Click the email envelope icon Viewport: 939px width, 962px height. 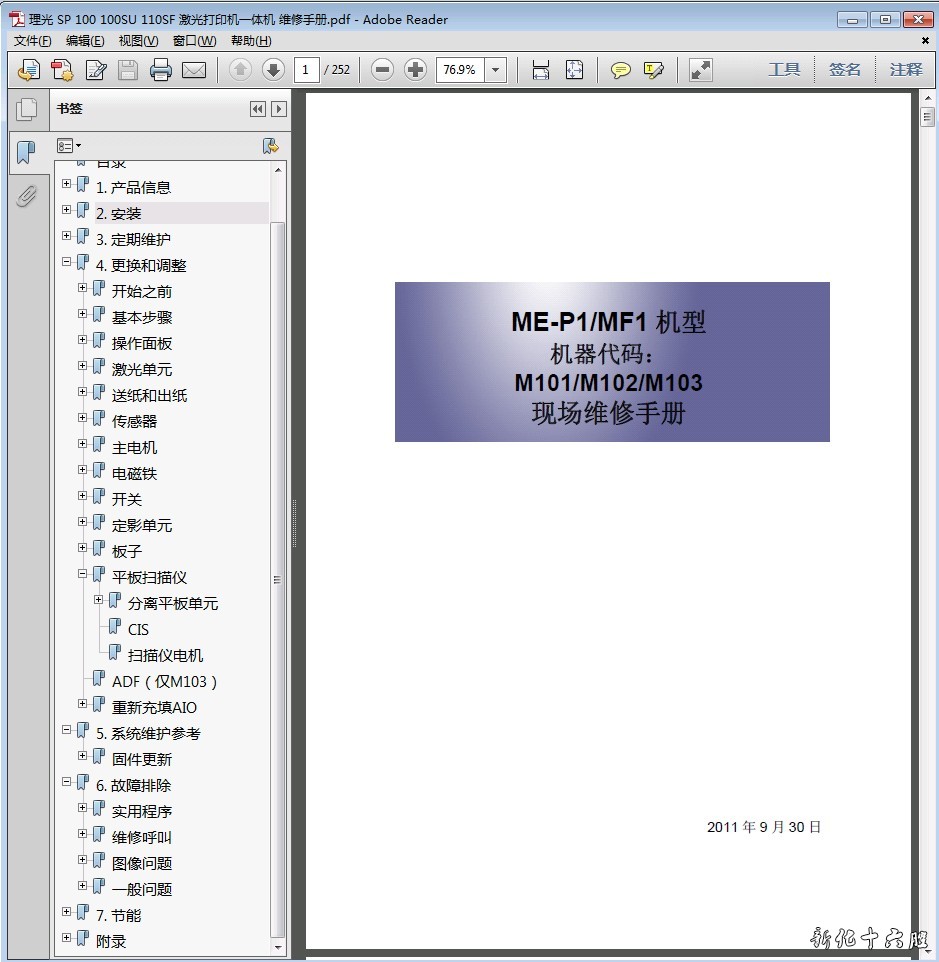pos(194,70)
